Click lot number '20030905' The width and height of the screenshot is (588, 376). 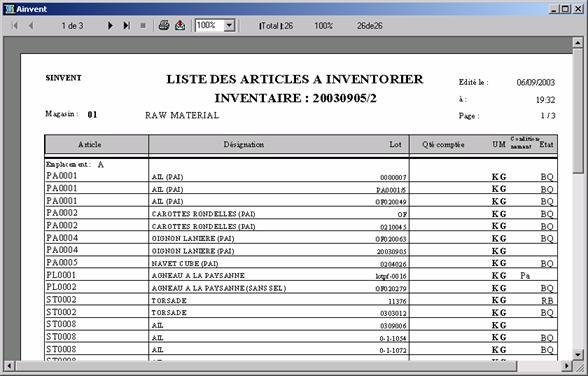click(392, 252)
